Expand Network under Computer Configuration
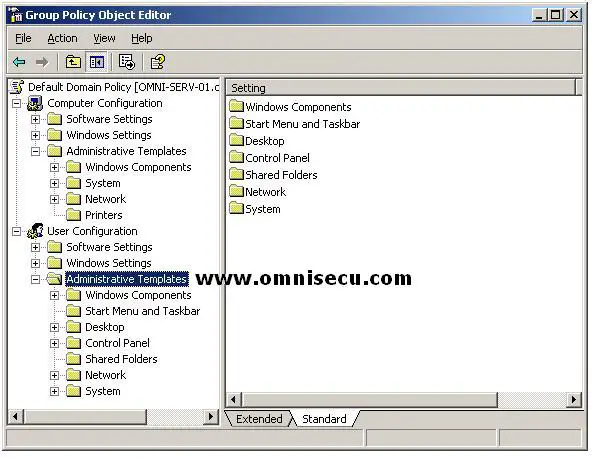 tap(54, 199)
